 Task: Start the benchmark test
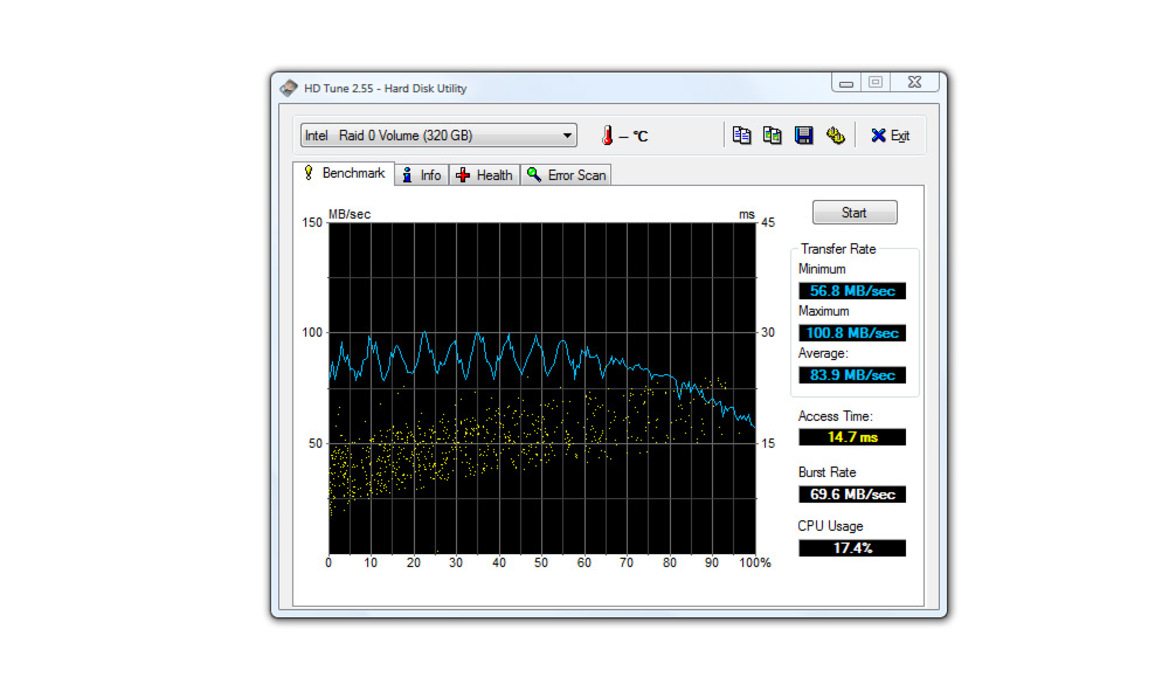(854, 213)
